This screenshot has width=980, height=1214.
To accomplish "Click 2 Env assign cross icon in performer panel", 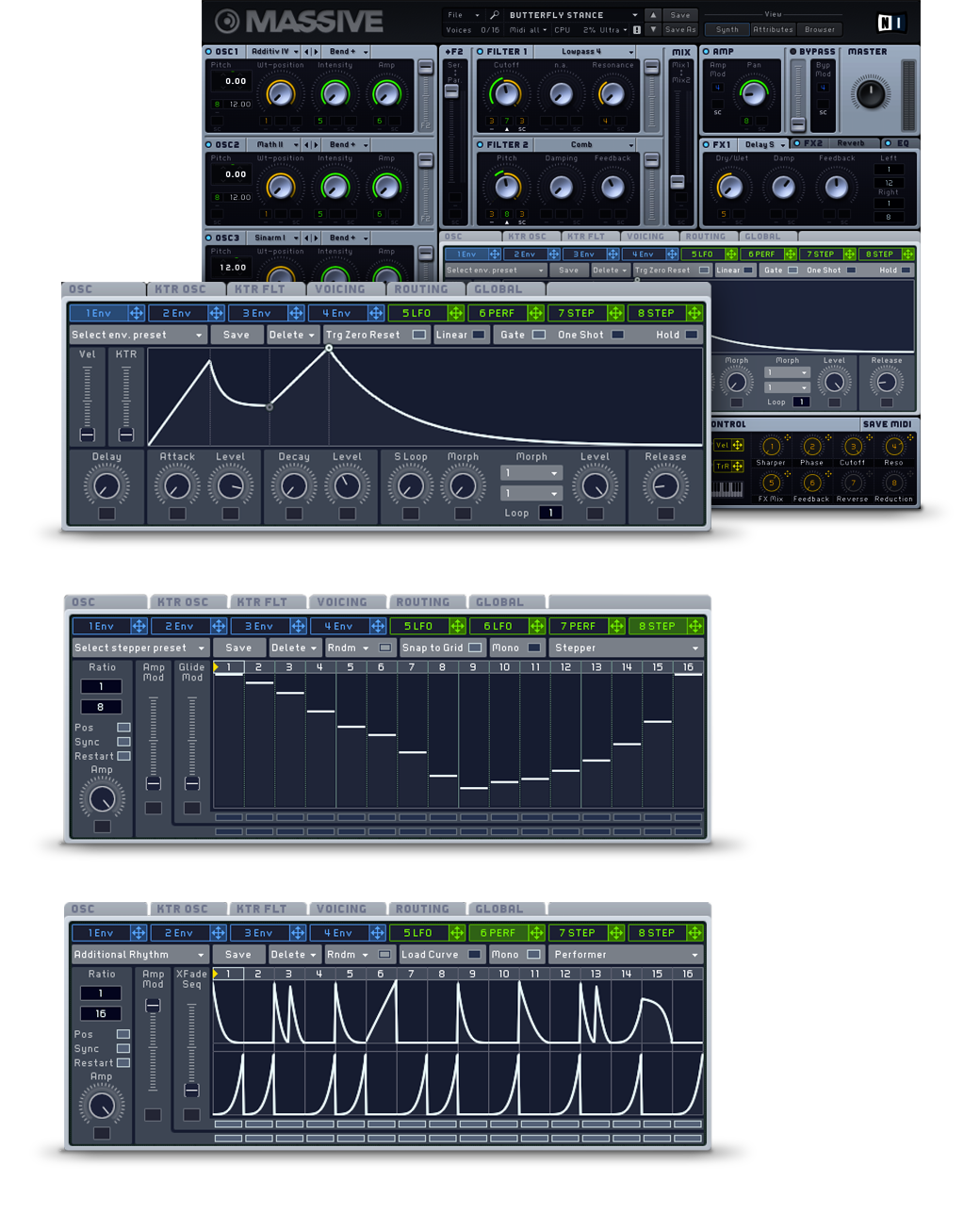I will tap(218, 933).
